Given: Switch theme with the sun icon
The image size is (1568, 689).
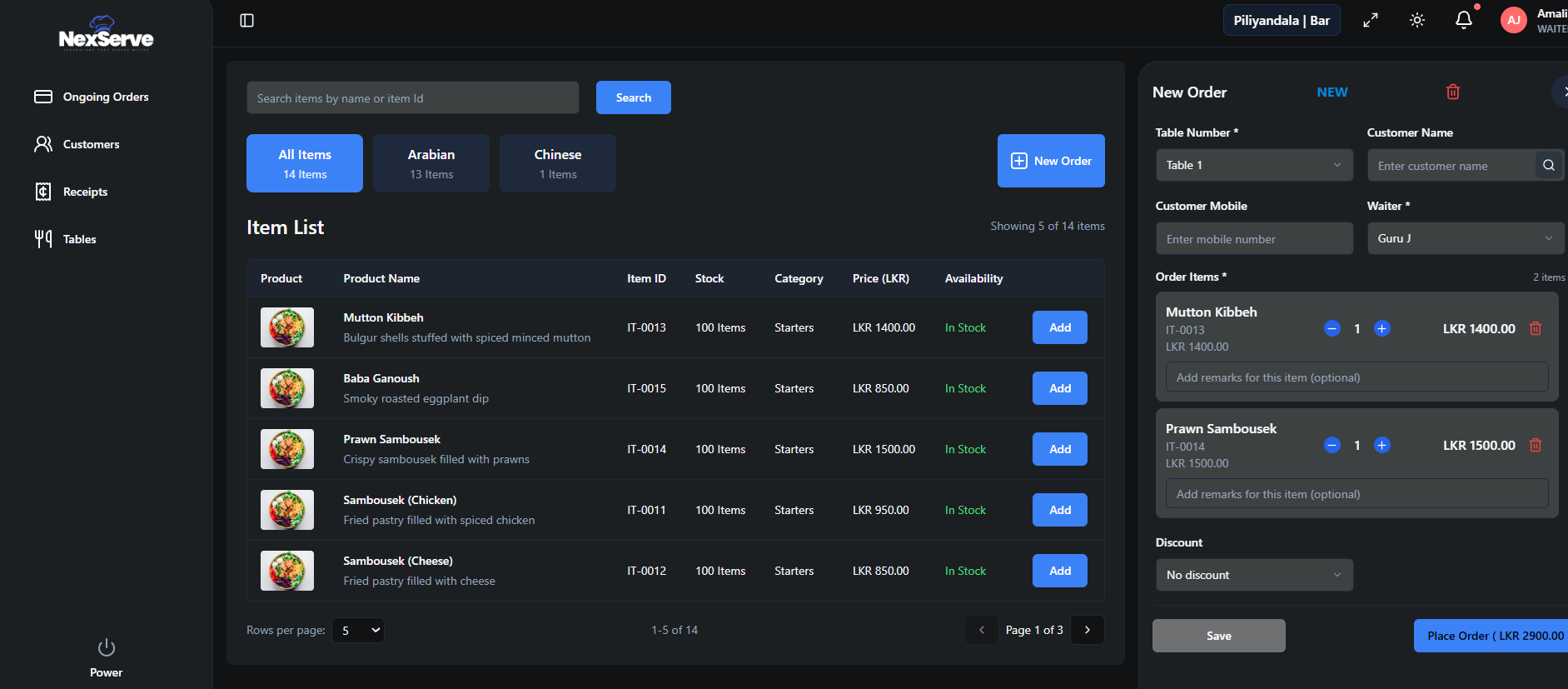Looking at the screenshot, I should point(1416,21).
